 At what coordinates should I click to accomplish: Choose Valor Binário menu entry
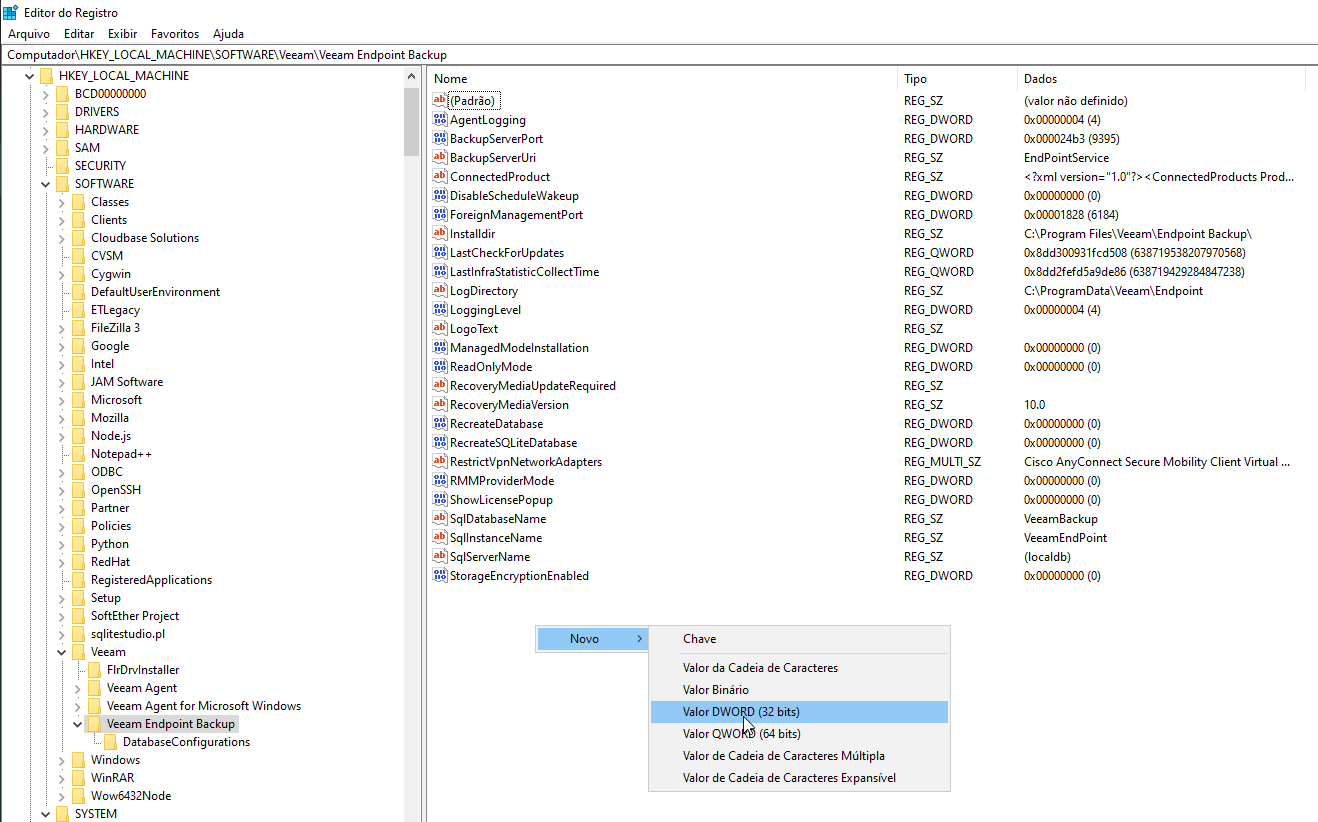799,690
